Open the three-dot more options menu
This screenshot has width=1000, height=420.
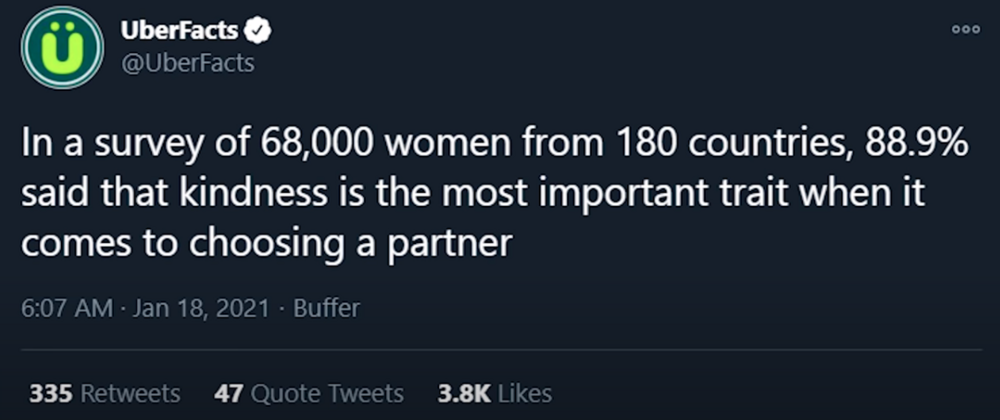pos(966,30)
